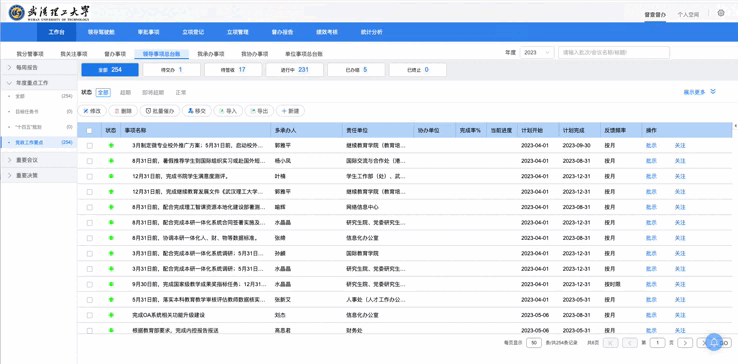
Task: Check the select-all checkbox in table header
Action: tap(89, 130)
